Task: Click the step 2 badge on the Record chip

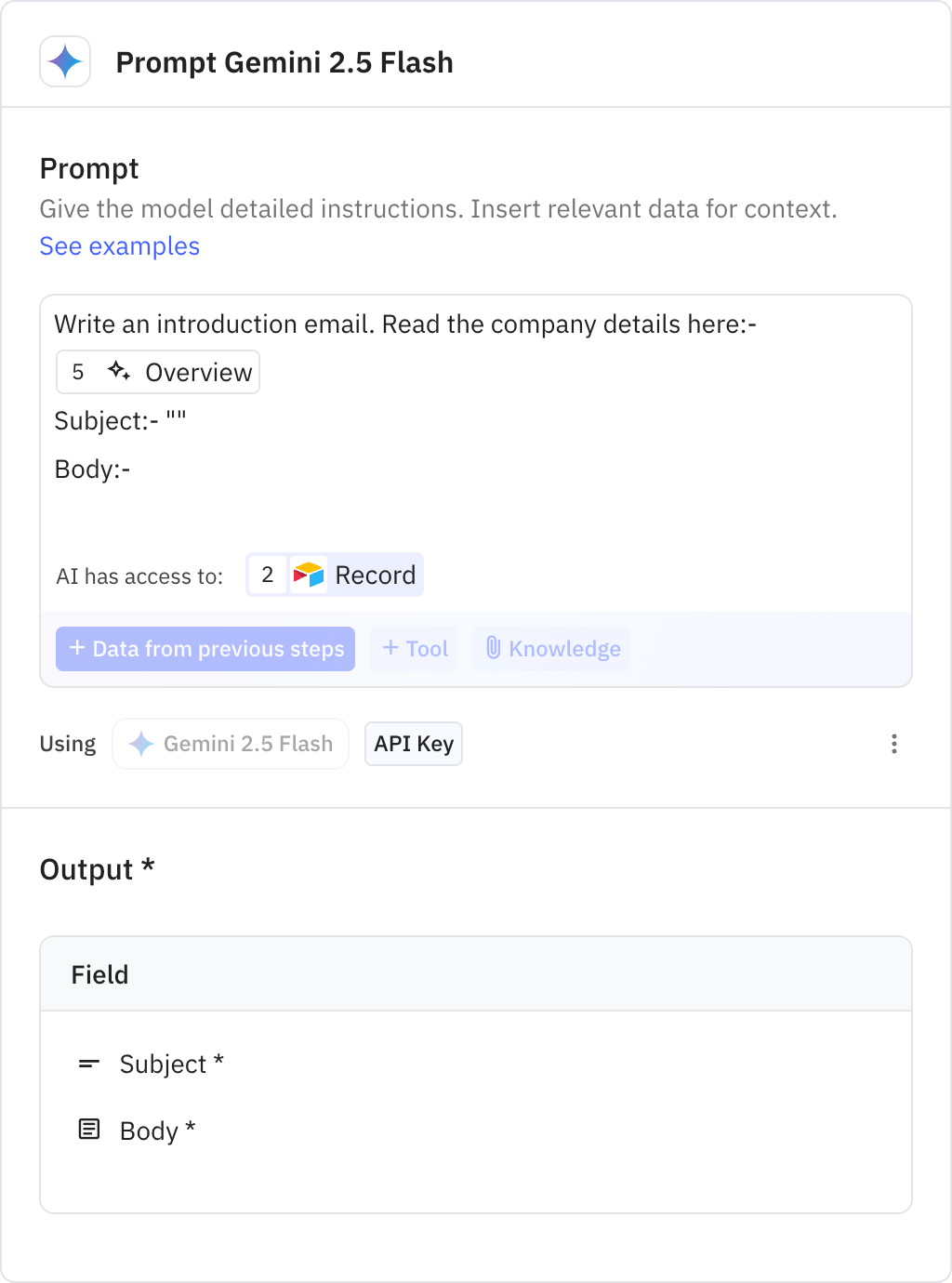Action: [267, 575]
